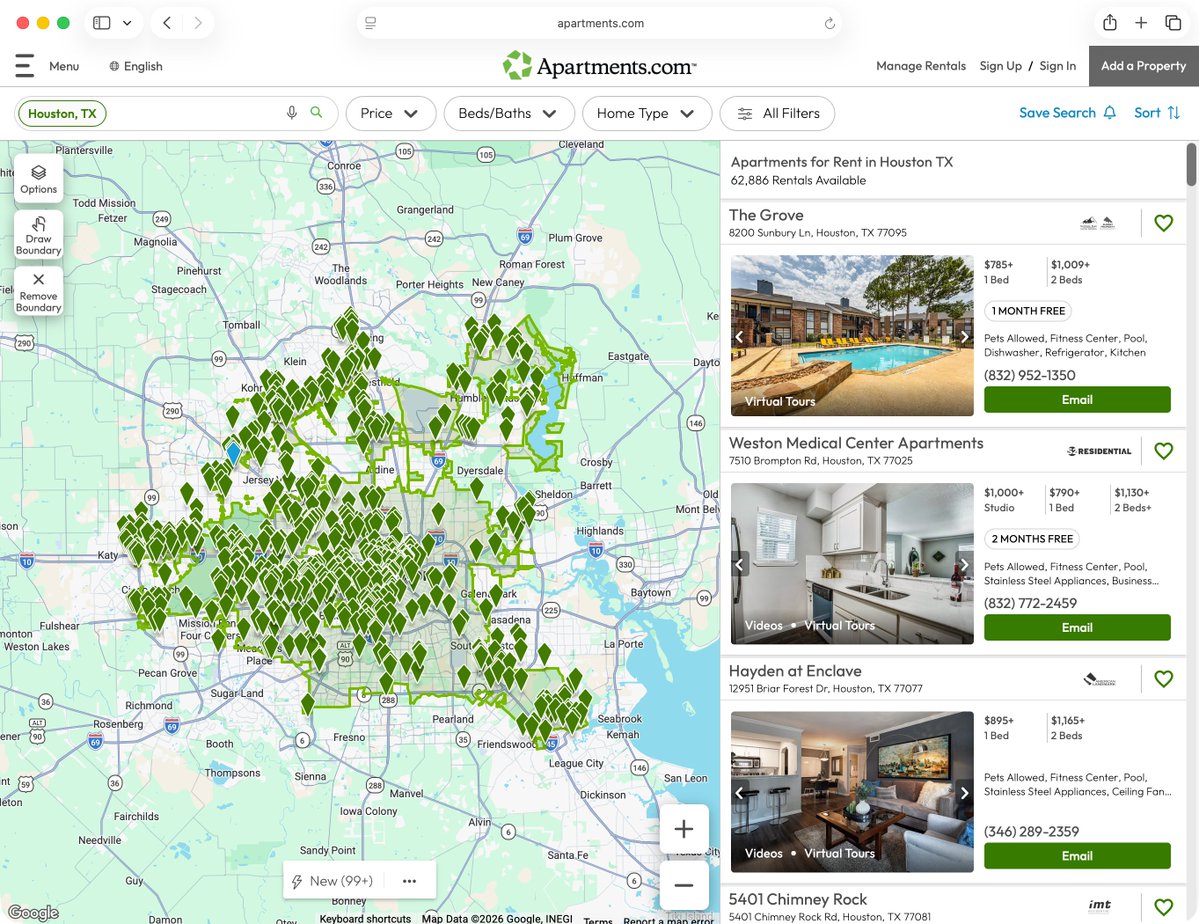The width and height of the screenshot is (1199, 924).
Task: Click Sign In in header
Action: click(1058, 66)
